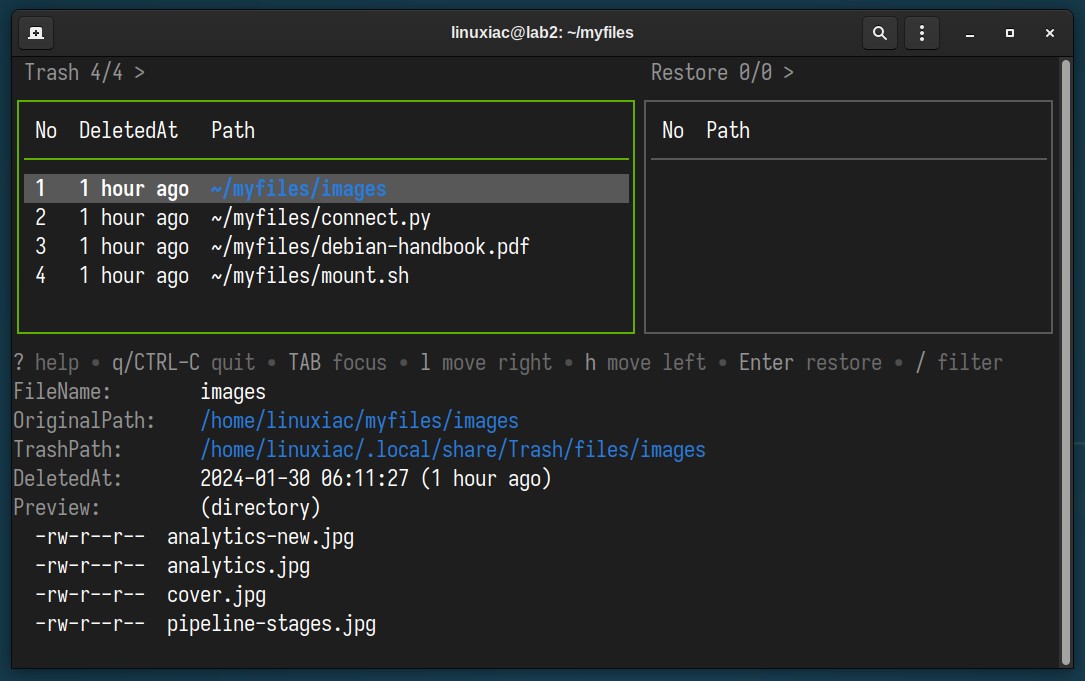
Task: Click the 'TAB focus' hint
Action: click(x=338, y=362)
